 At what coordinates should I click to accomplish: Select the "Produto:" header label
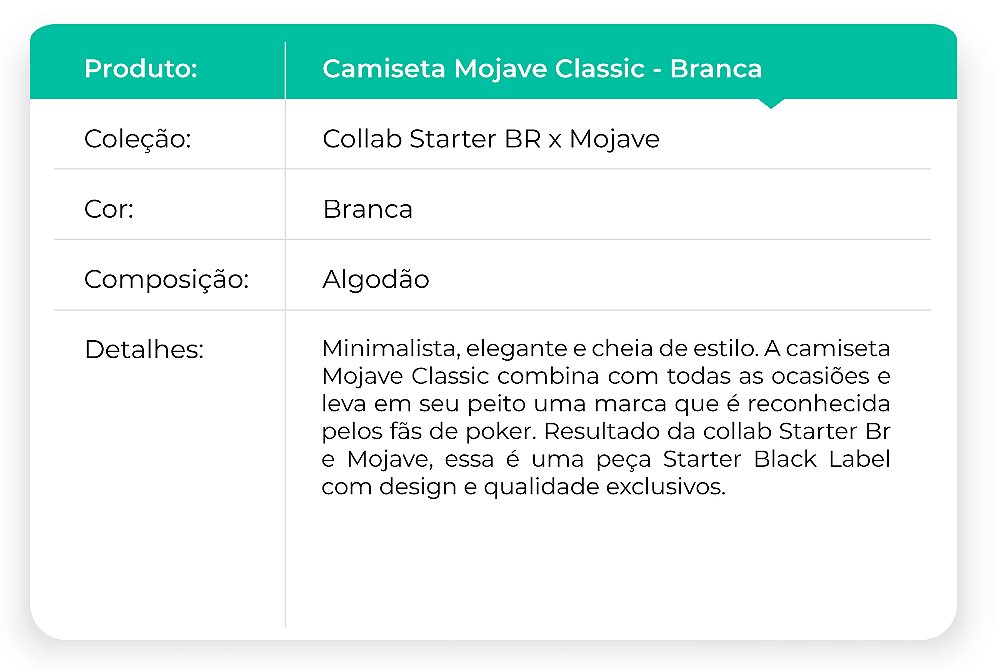click(141, 69)
